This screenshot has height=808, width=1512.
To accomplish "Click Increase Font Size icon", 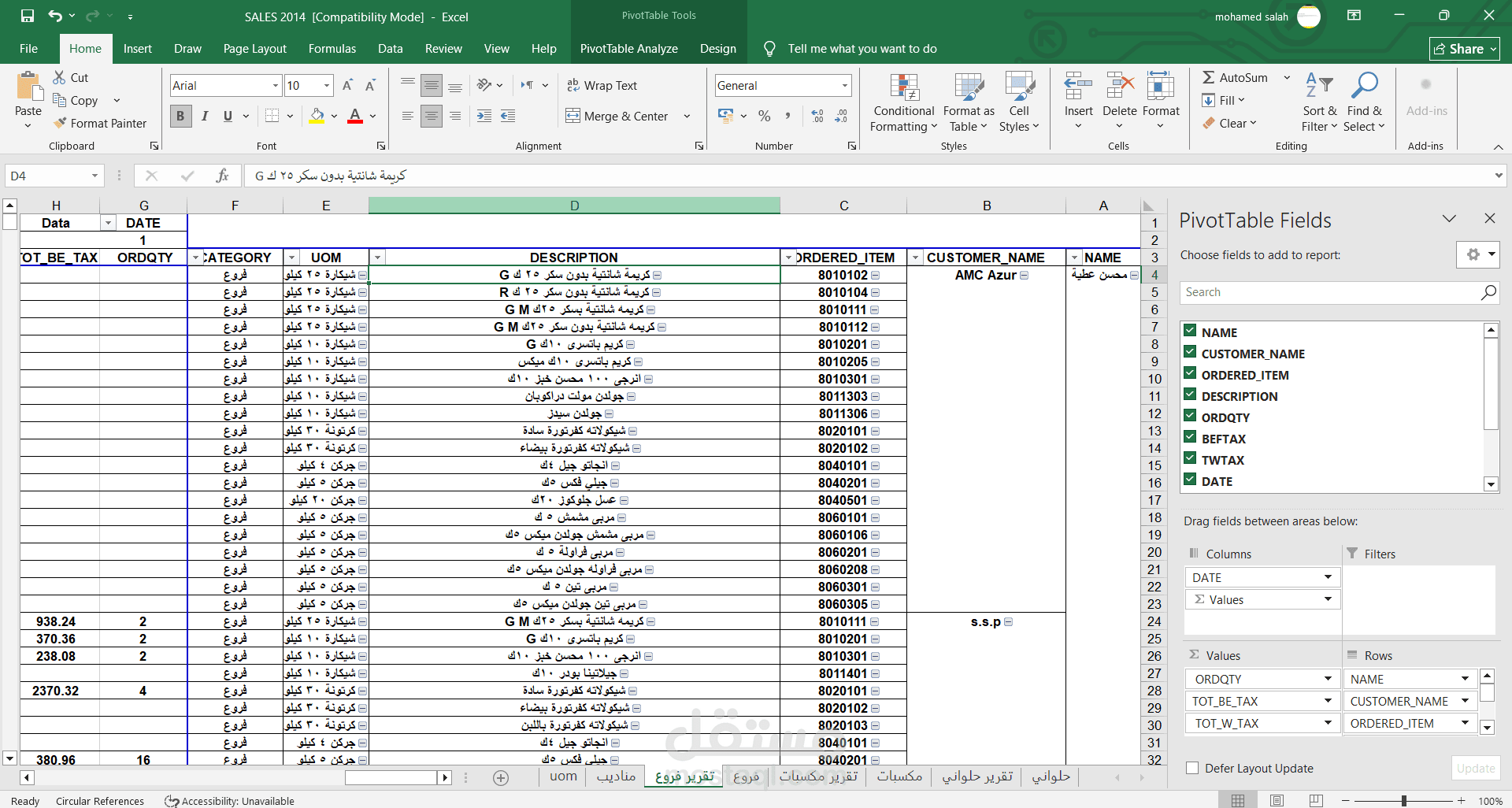I will [347, 85].
